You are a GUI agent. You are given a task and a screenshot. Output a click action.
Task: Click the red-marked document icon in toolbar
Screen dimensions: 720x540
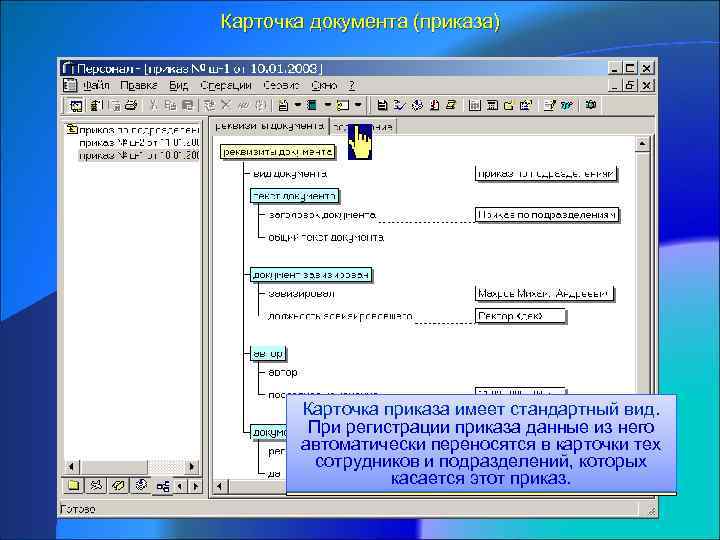pos(434,106)
